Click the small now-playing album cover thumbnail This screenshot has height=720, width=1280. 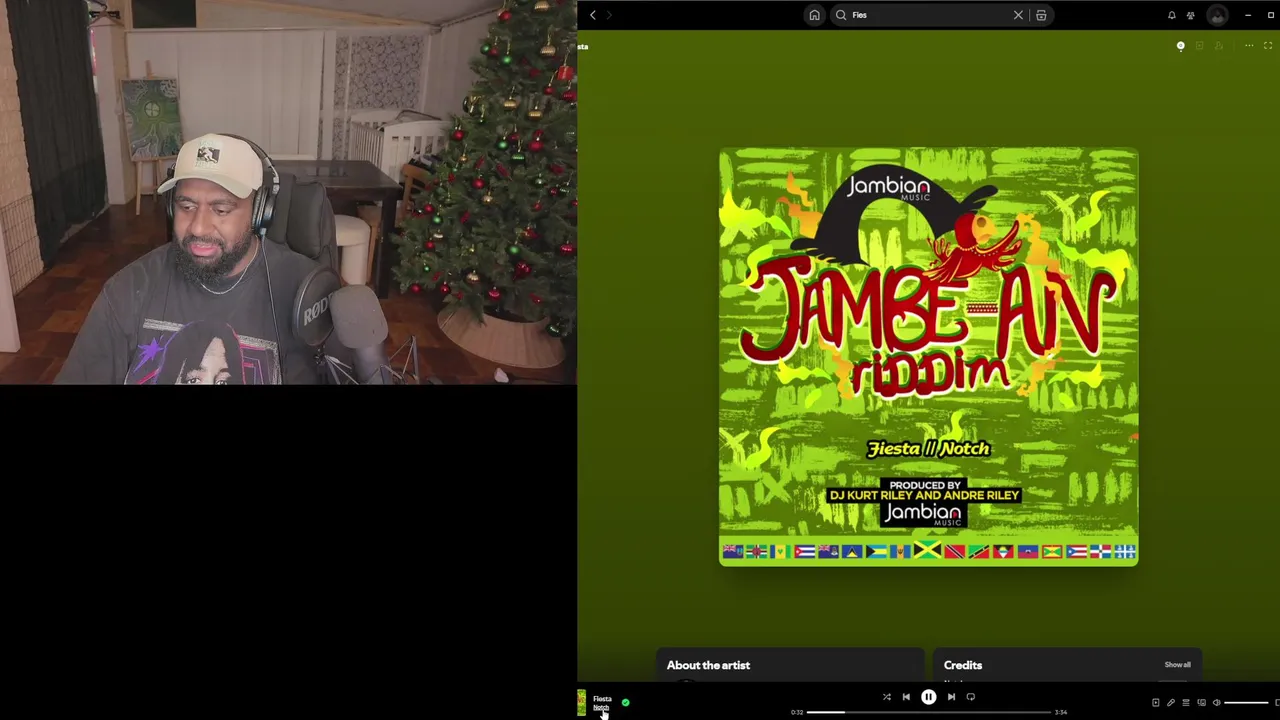point(581,703)
